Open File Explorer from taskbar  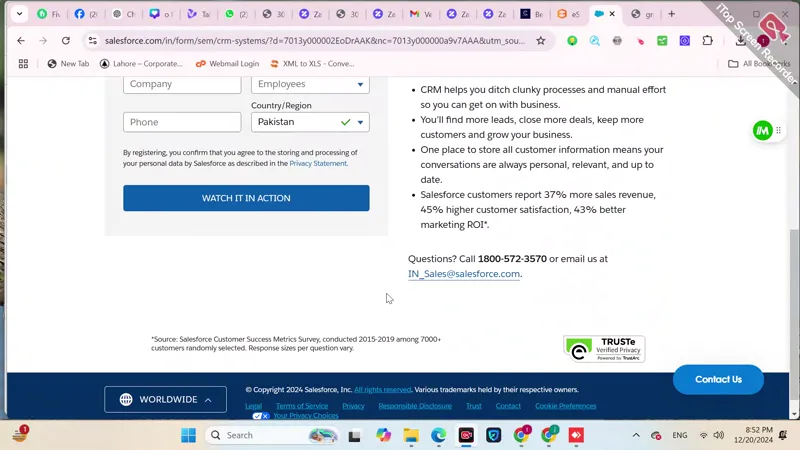(411, 435)
